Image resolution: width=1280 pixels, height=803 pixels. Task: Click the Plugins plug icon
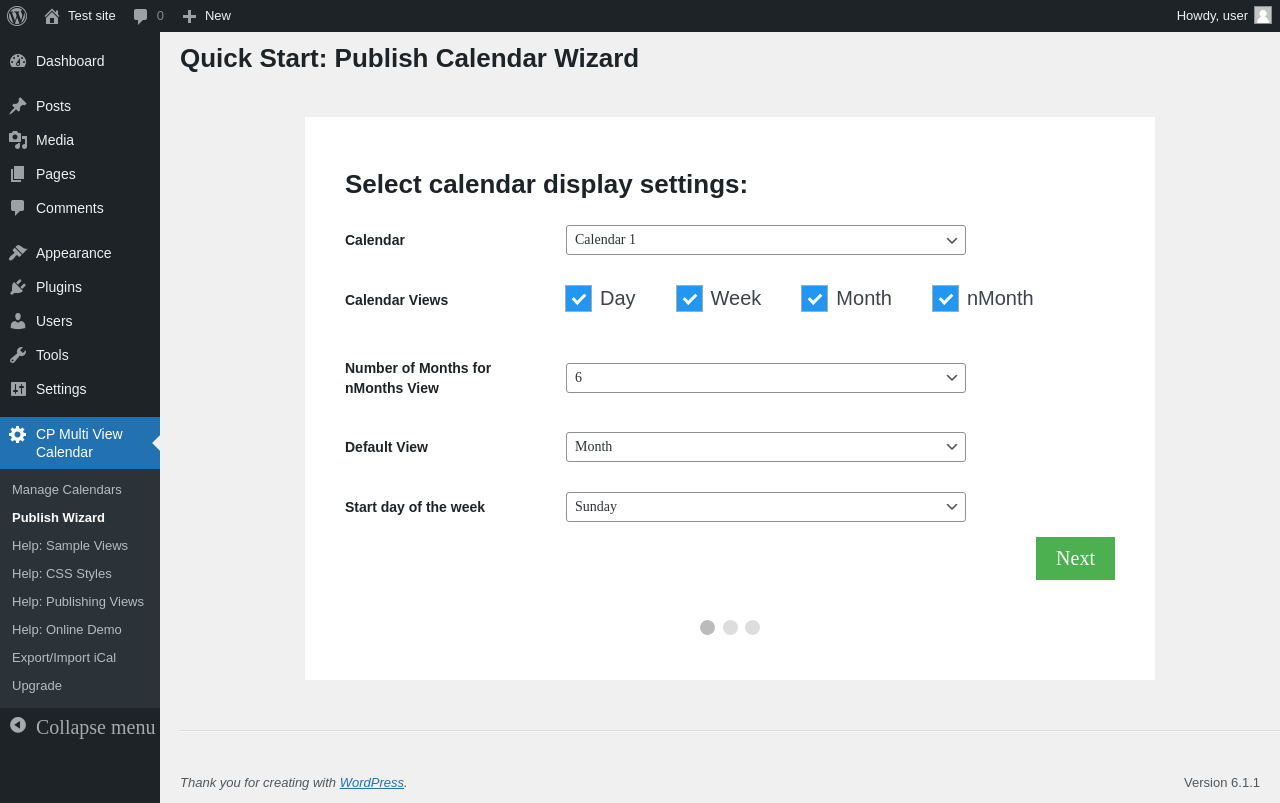(18, 287)
